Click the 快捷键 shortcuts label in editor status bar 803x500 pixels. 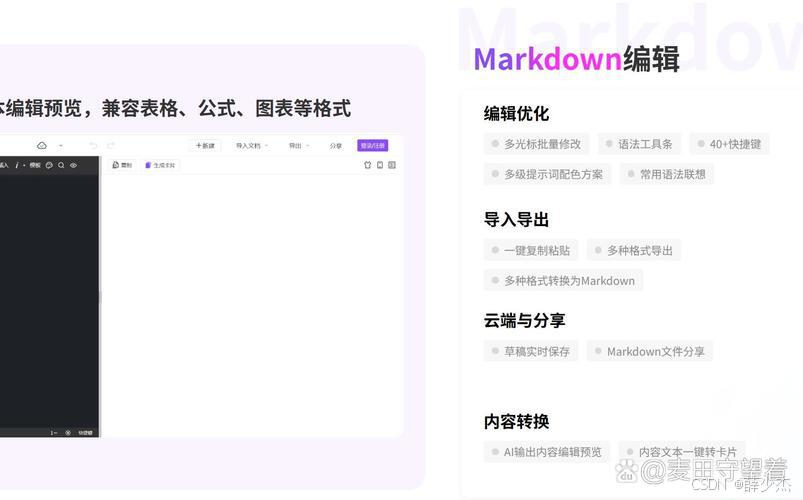86,433
